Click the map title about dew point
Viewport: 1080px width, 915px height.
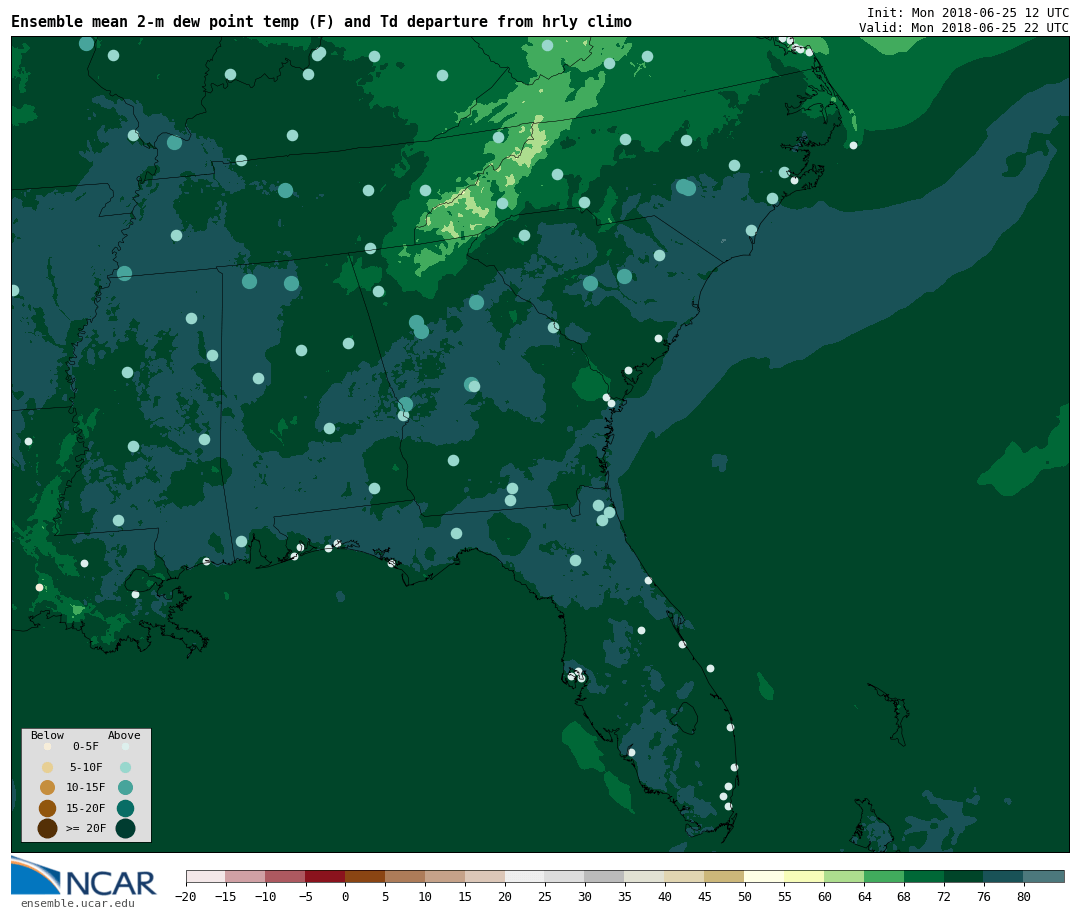pos(321,22)
